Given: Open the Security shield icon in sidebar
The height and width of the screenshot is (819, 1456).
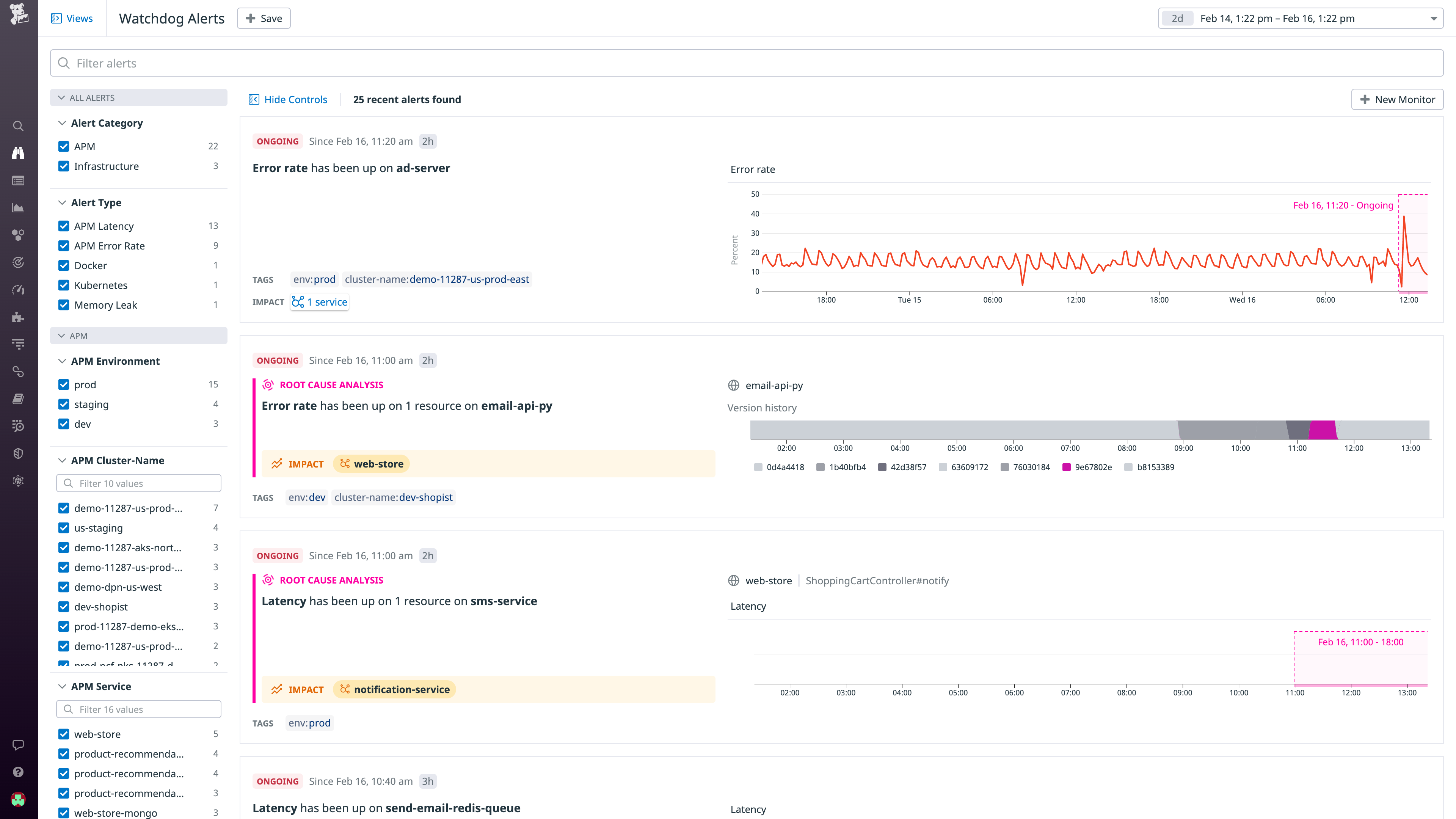Looking at the screenshot, I should point(18,453).
